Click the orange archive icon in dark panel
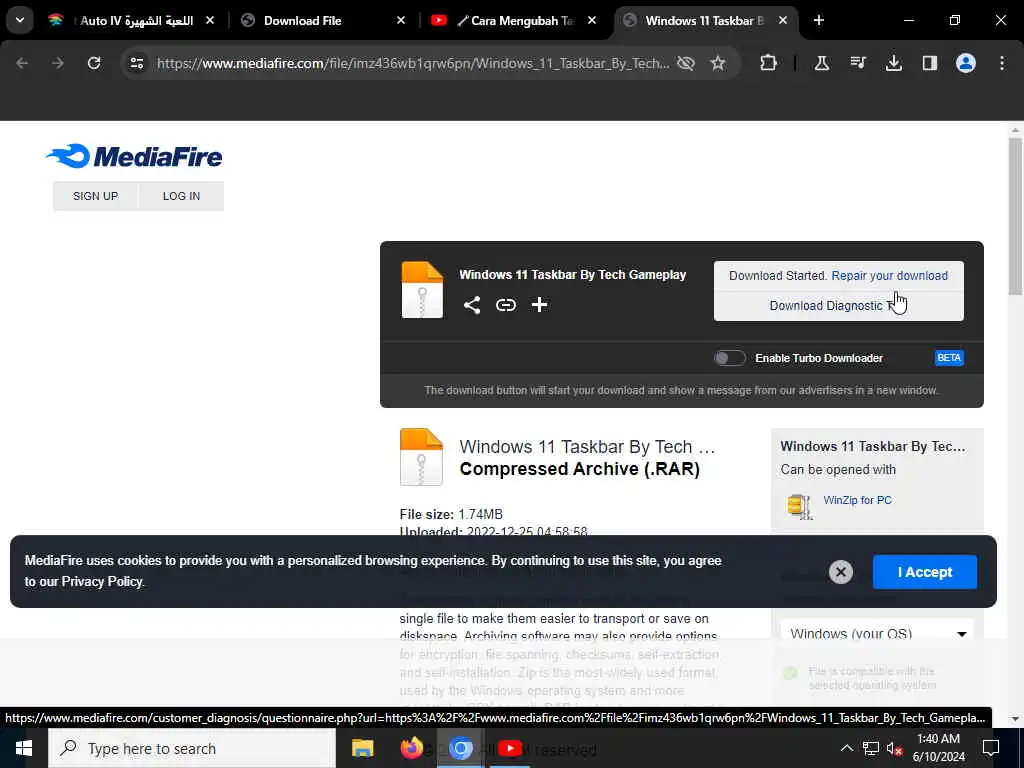This screenshot has width=1024, height=768. click(422, 290)
